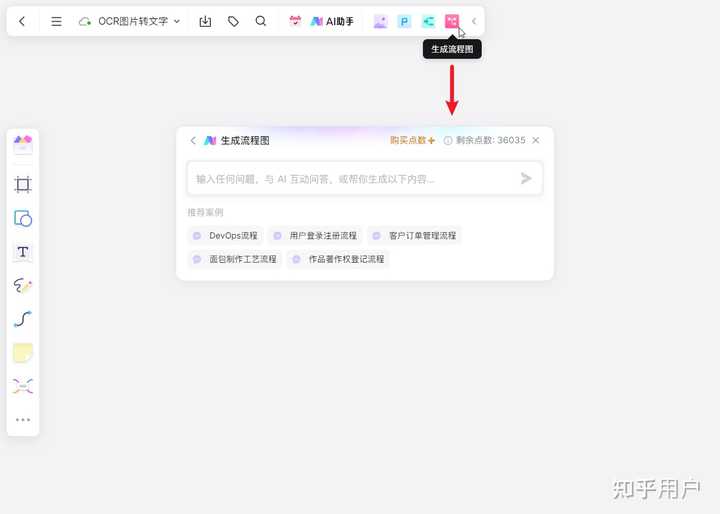Screen dimensions: 720x514
Task: Close the 生成流程图 panel
Action: click(x=536, y=140)
